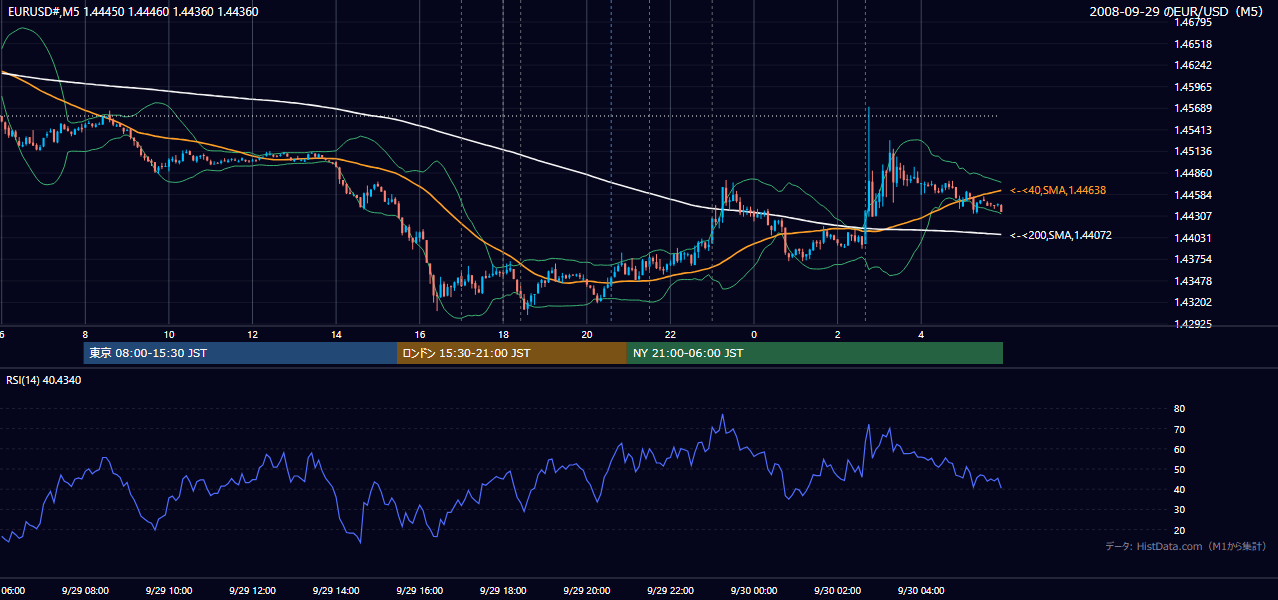1278x600 pixels.
Task: Click hour label 14 under the price chart
Action: click(x=336, y=334)
